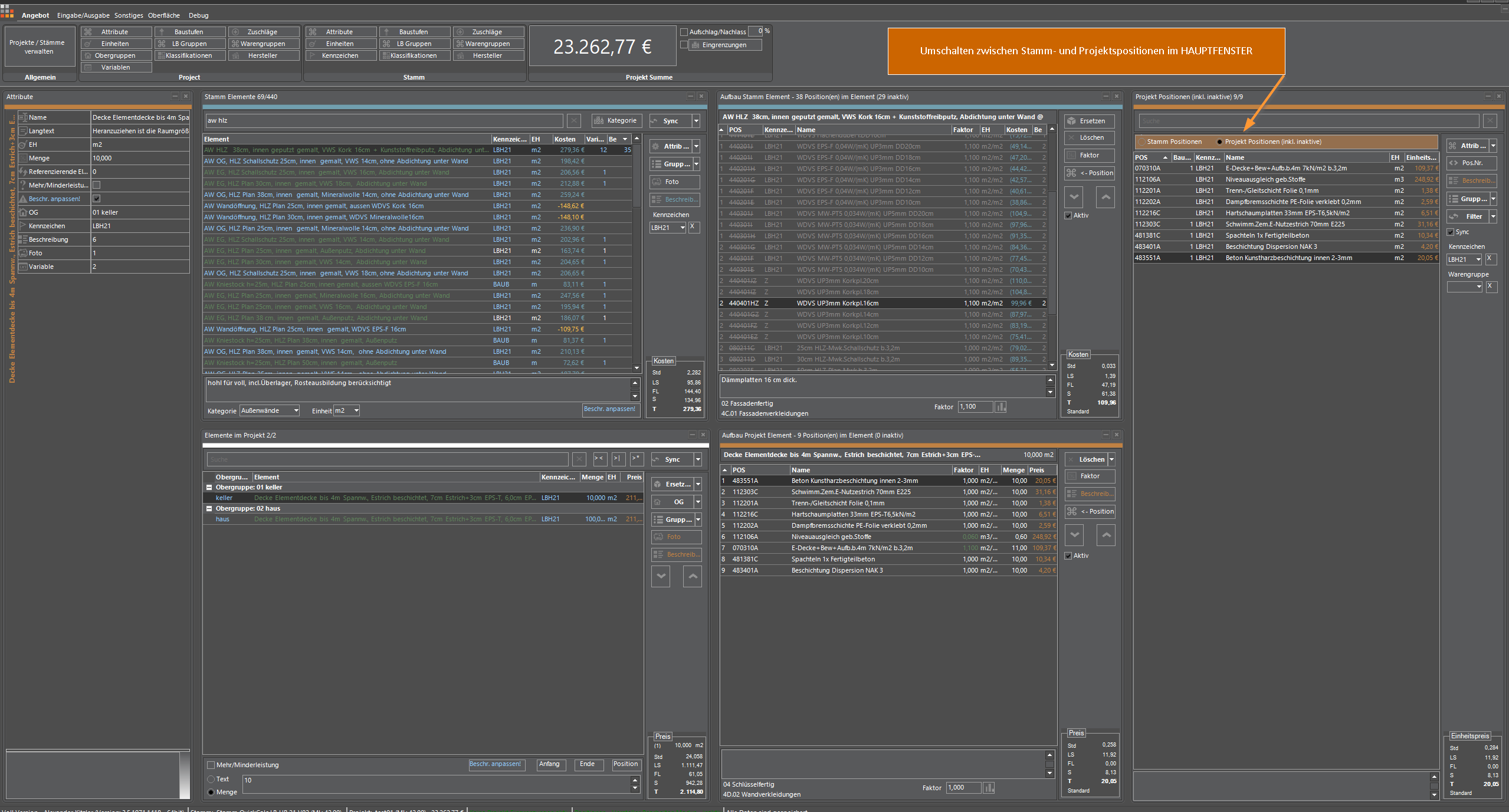Click chart icon next to Faktor 1,100

[1000, 407]
